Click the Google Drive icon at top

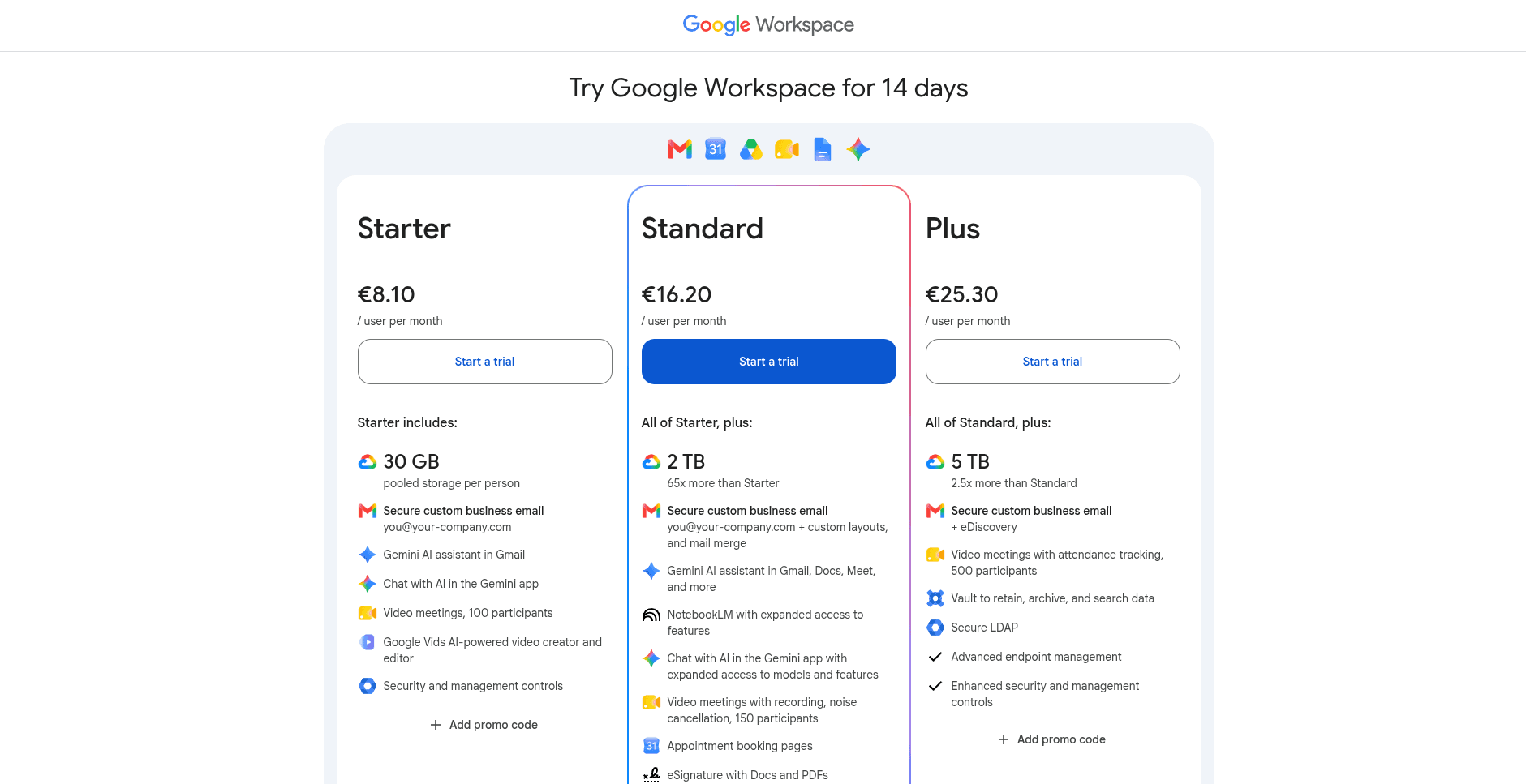point(751,149)
